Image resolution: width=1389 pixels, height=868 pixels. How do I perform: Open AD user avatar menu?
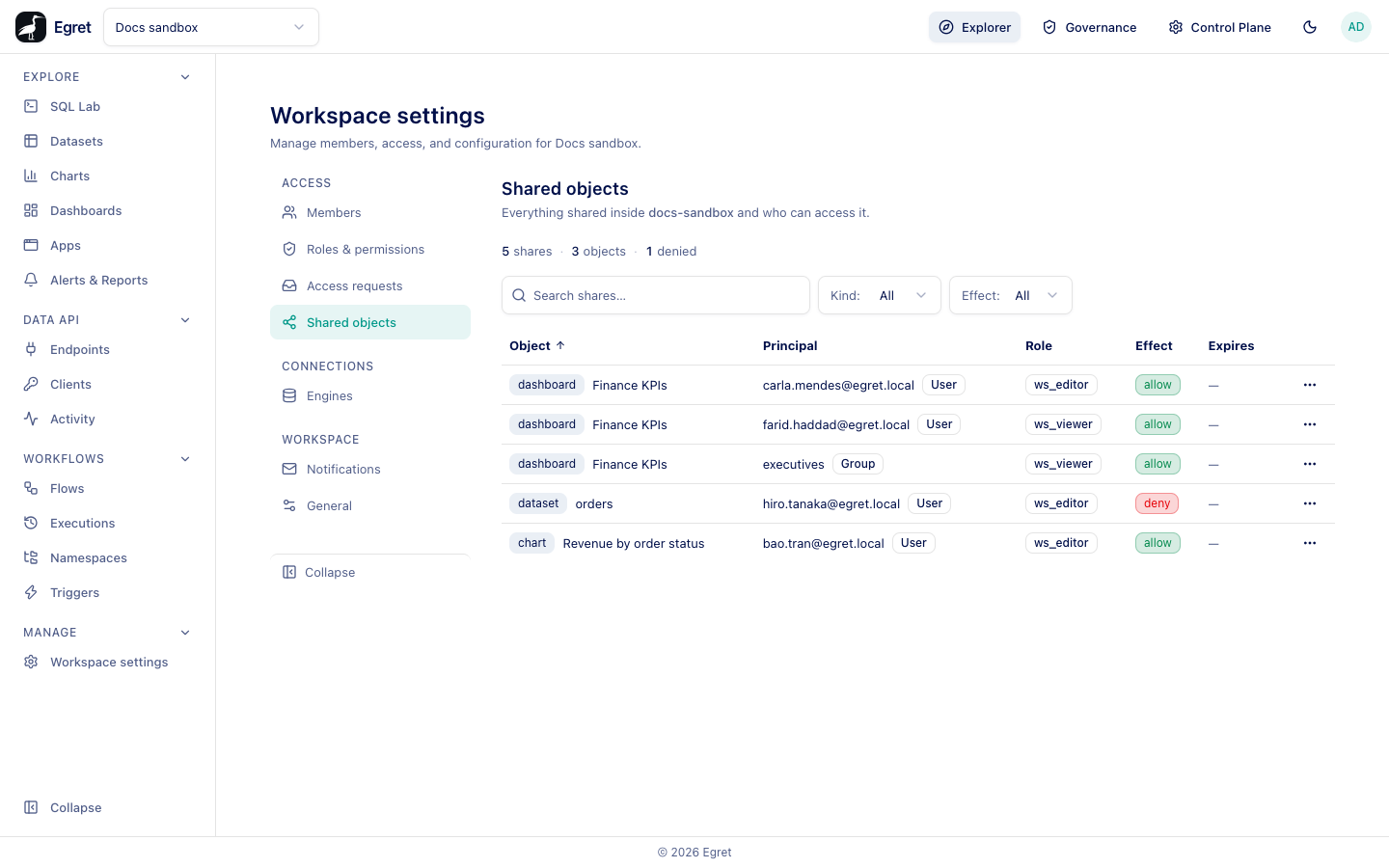1356,27
